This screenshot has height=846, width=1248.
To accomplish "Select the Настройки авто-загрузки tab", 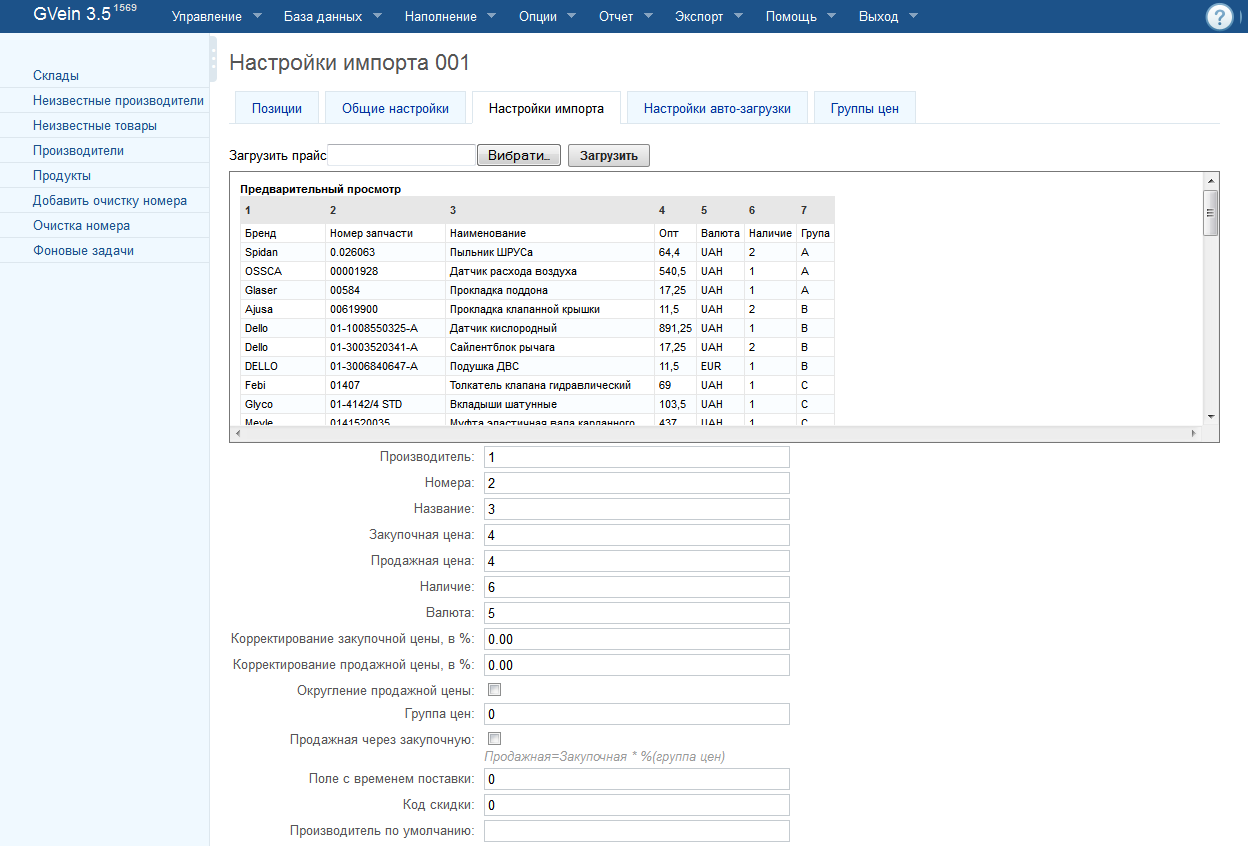I will tap(717, 109).
